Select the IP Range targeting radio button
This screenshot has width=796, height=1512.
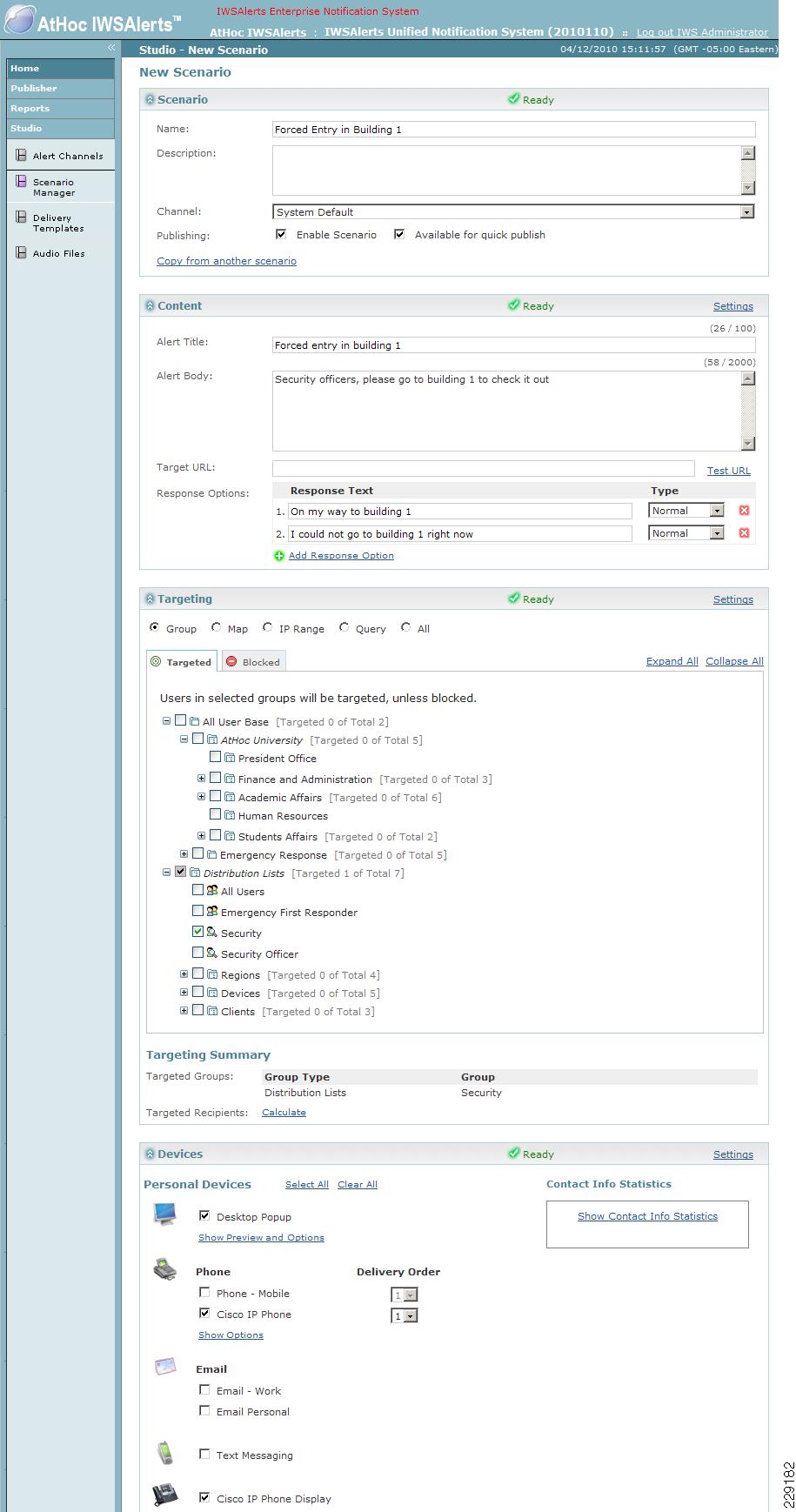tap(268, 627)
